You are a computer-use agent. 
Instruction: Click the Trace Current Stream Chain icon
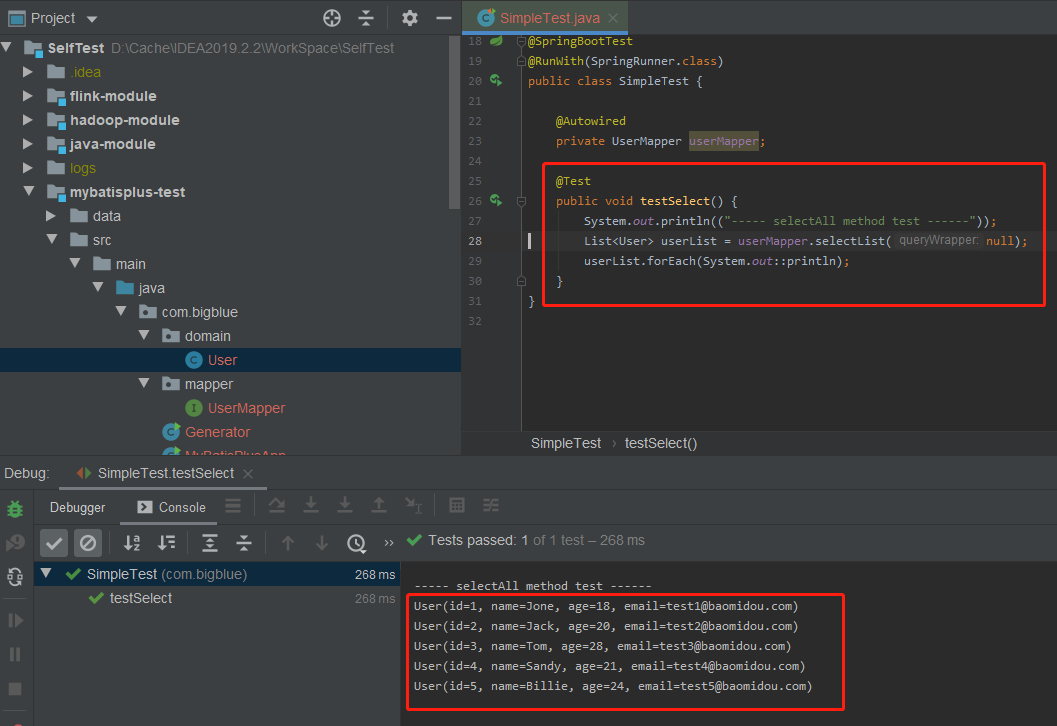[x=491, y=506]
